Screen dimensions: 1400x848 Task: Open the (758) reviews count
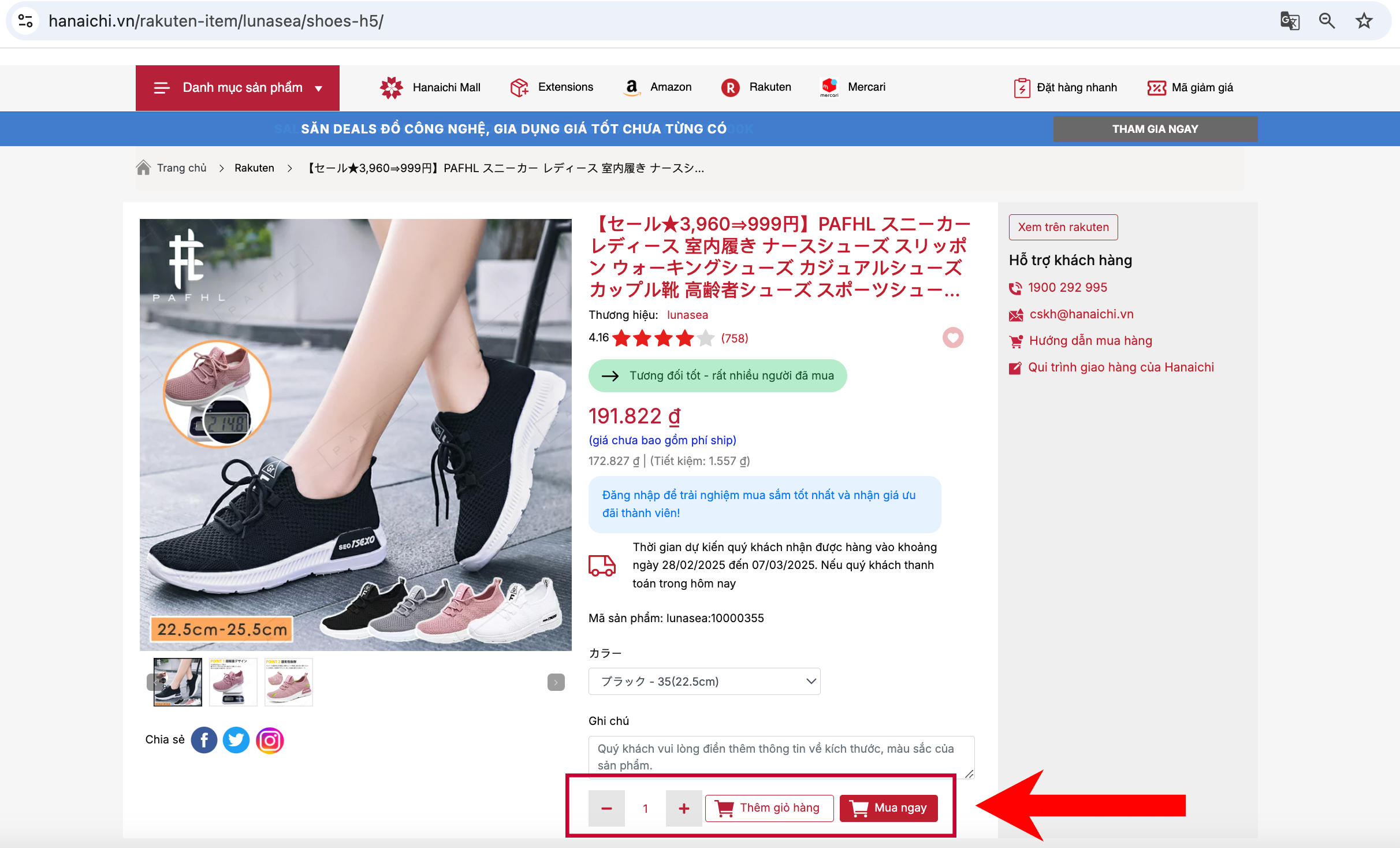pyautogui.click(x=735, y=339)
